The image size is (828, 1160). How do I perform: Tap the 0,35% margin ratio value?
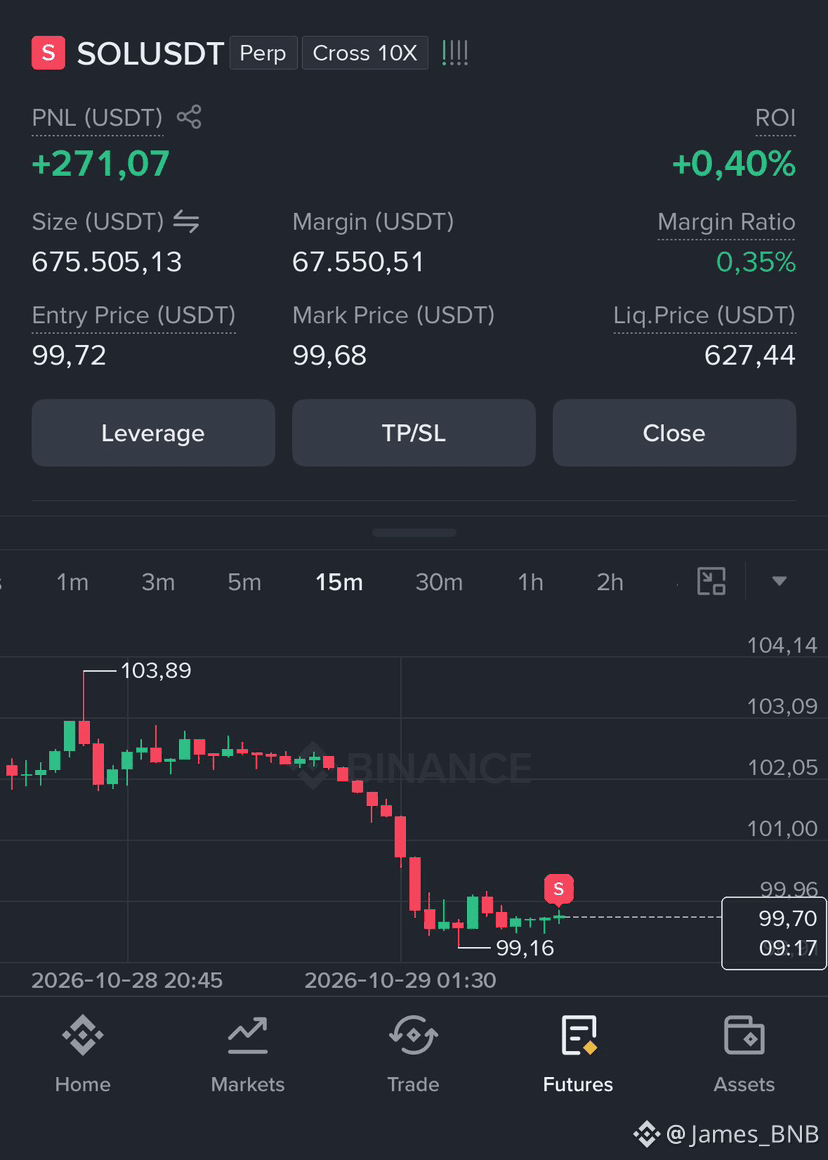click(x=756, y=262)
